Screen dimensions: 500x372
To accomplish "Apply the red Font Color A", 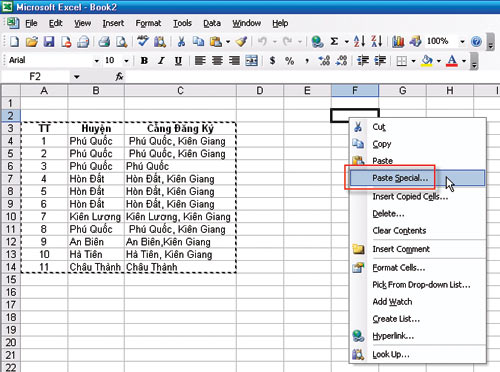I will [452, 61].
